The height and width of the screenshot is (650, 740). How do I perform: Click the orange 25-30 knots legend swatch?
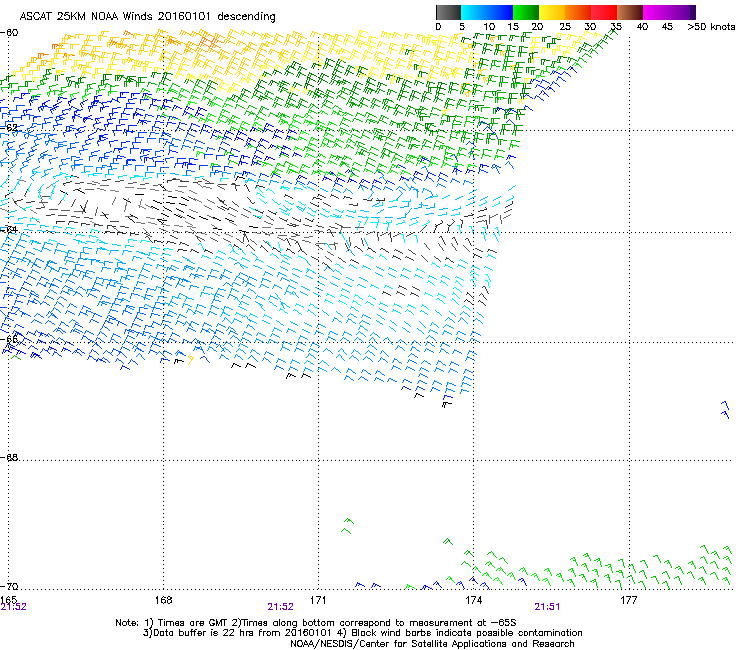pyautogui.click(x=578, y=12)
